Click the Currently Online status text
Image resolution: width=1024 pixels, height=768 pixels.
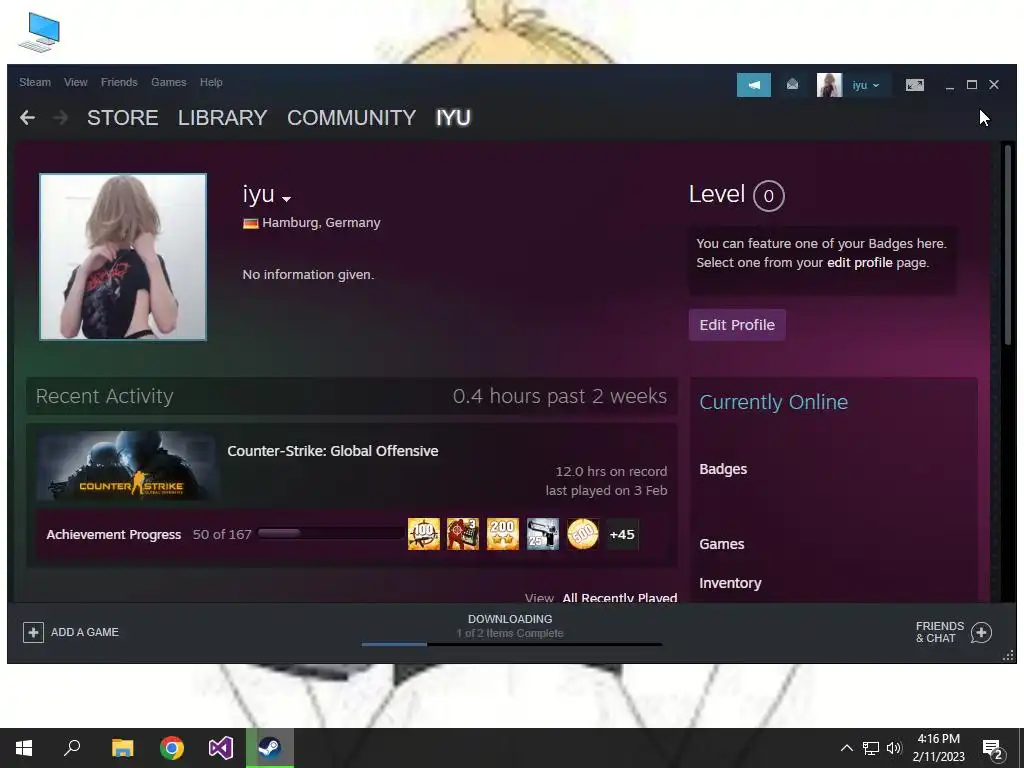(773, 402)
